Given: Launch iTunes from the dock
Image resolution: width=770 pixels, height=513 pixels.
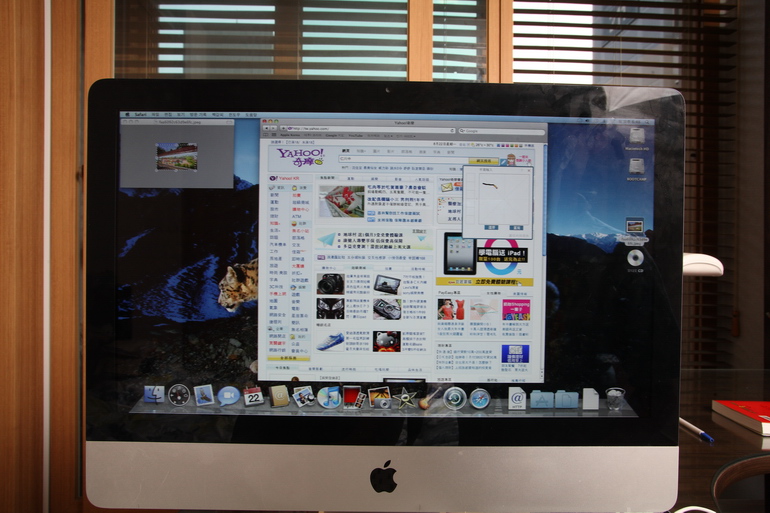Looking at the screenshot, I should point(329,397).
